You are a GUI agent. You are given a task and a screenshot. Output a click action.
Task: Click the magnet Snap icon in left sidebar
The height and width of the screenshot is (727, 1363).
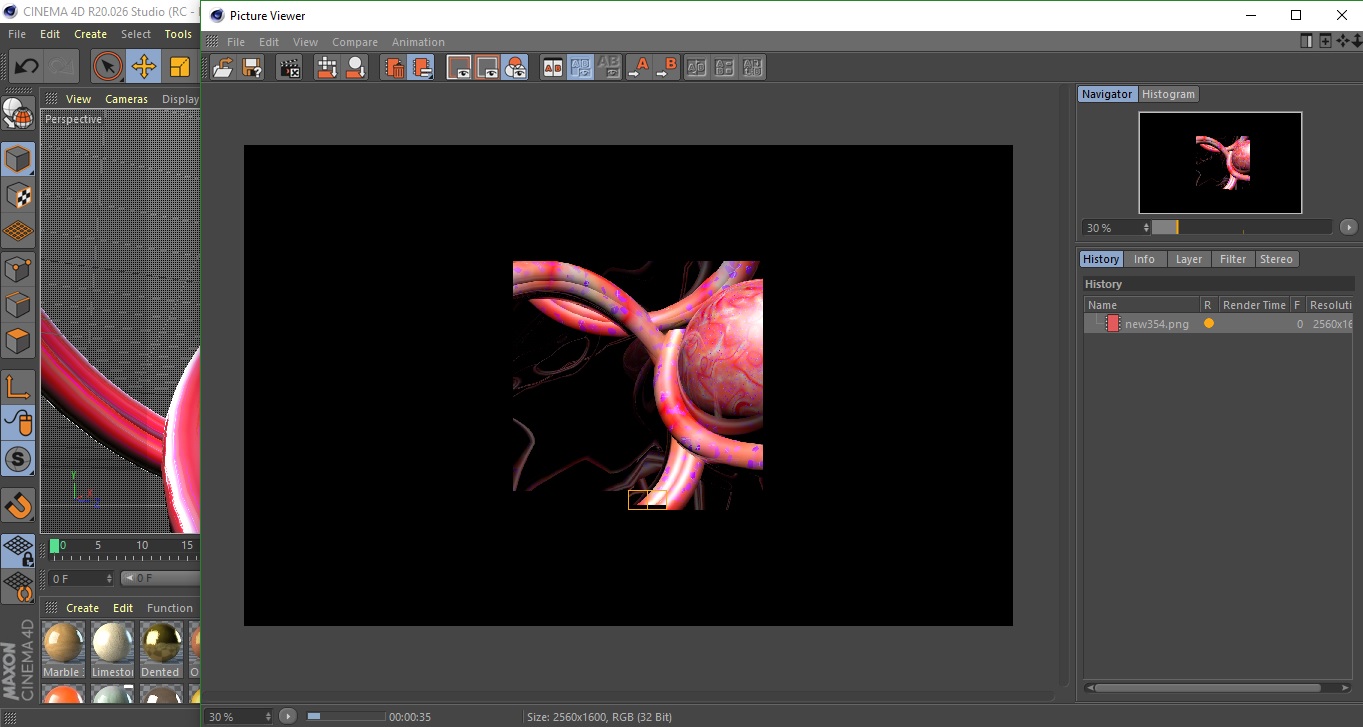pyautogui.click(x=18, y=504)
